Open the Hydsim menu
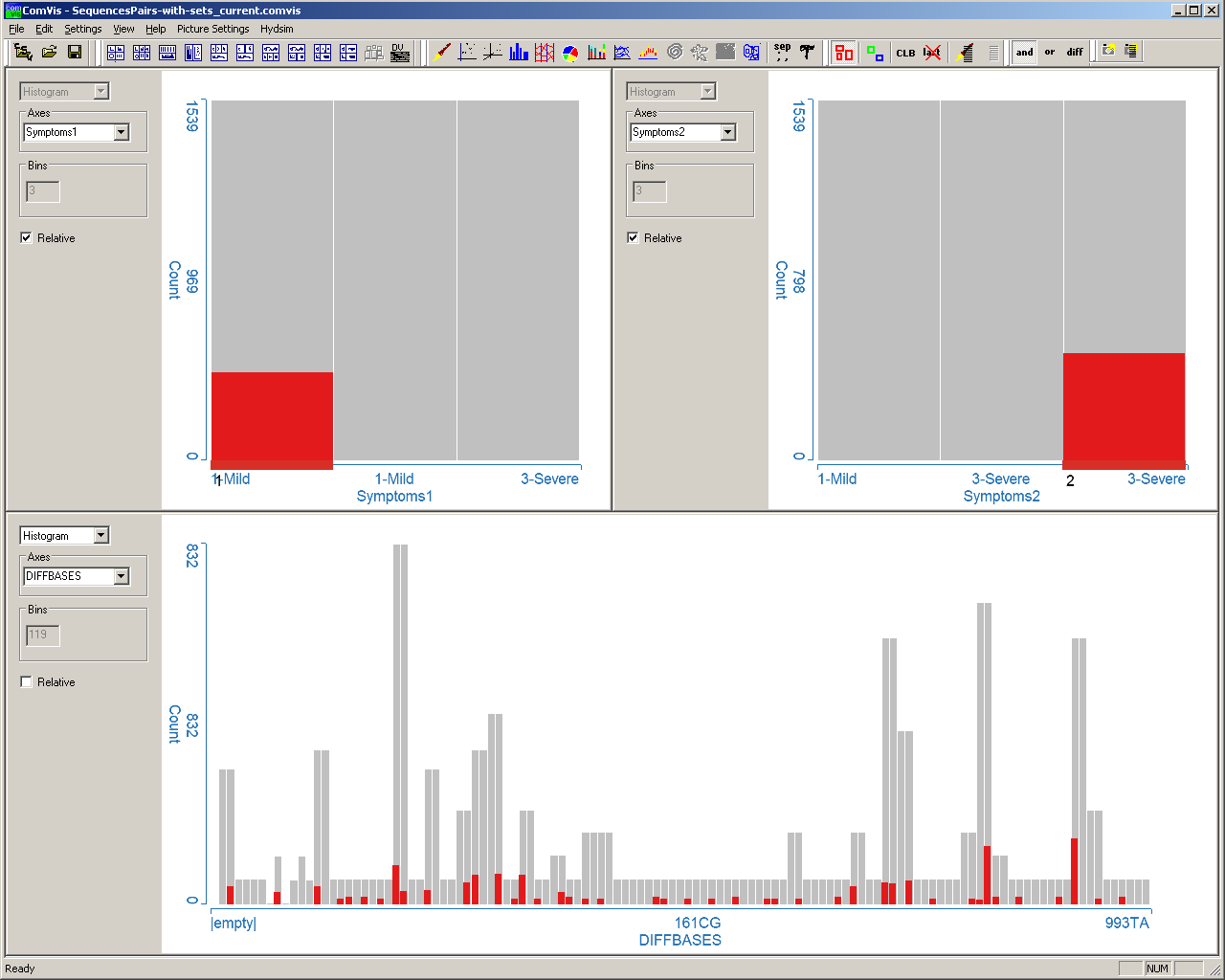Image resolution: width=1225 pixels, height=980 pixels. point(277,29)
